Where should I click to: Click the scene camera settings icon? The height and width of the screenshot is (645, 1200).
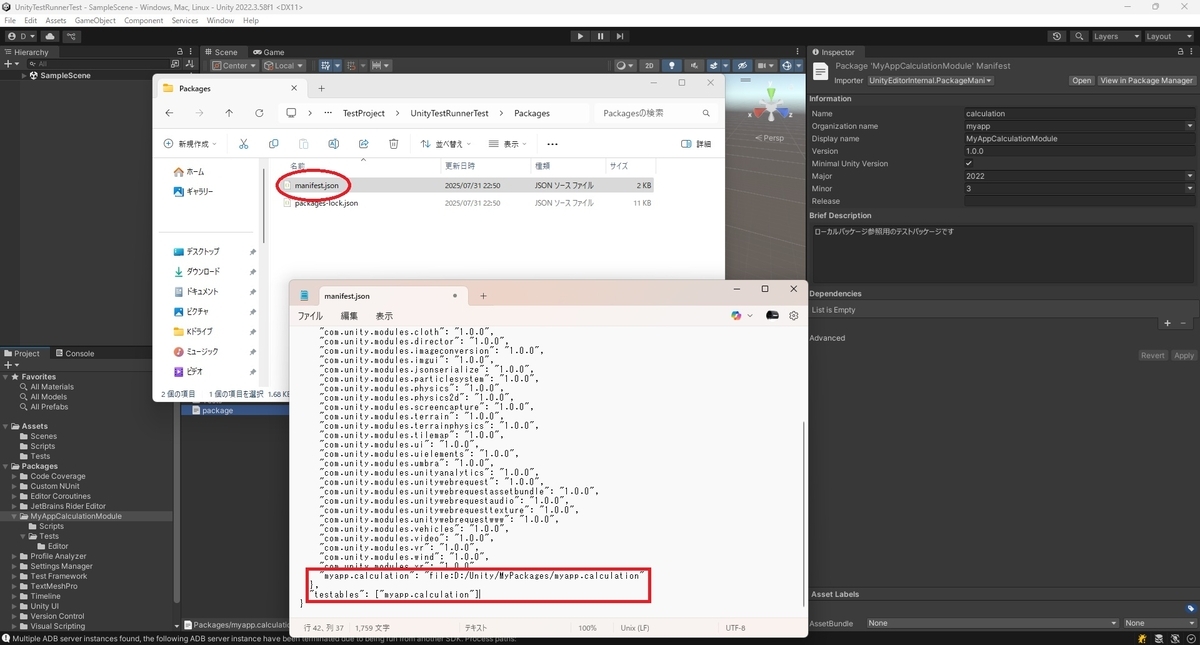tap(767, 66)
